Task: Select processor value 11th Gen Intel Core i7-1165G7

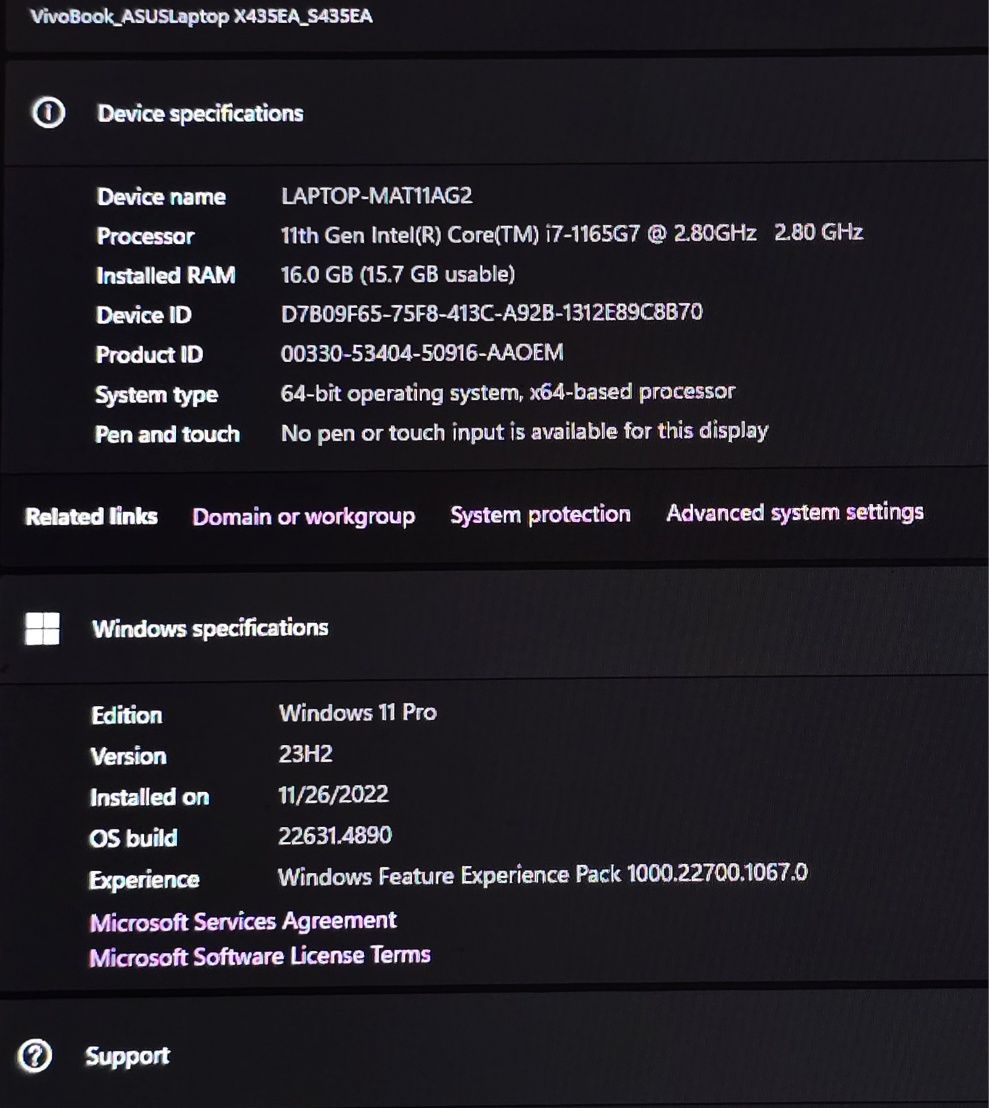Action: 572,233
